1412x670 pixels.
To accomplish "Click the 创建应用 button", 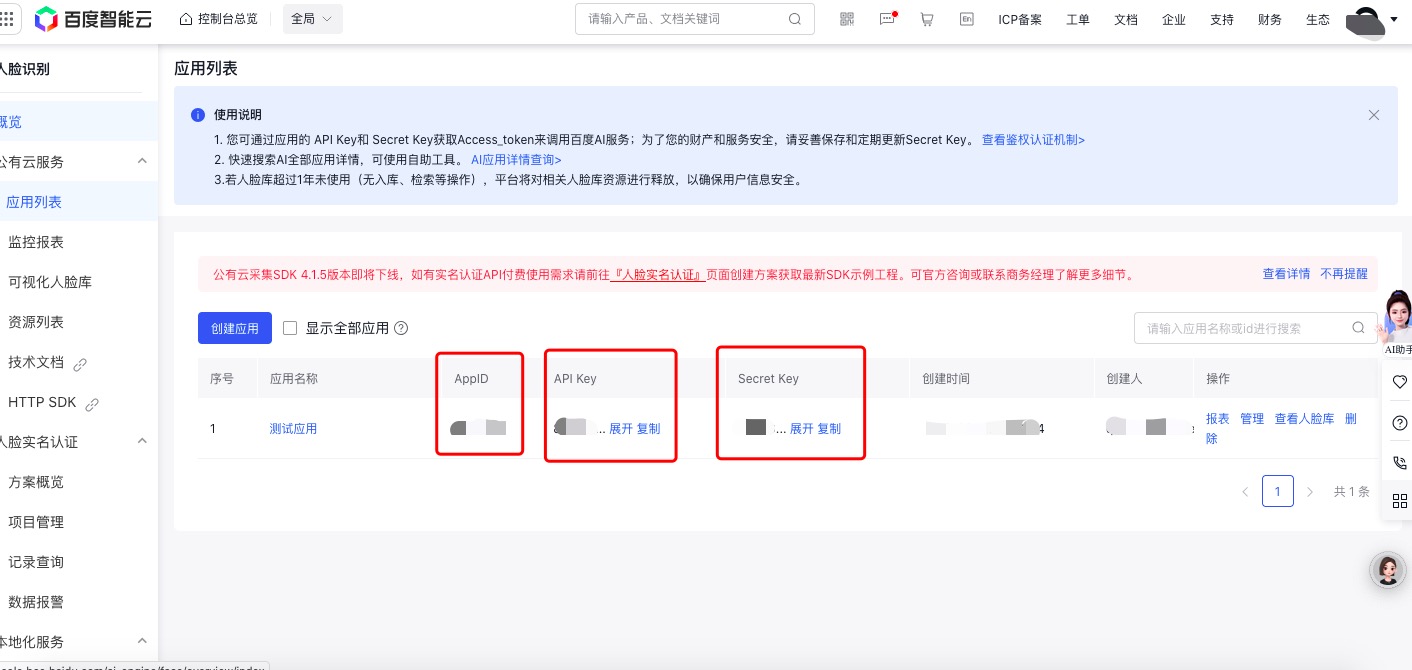I will coord(234,328).
